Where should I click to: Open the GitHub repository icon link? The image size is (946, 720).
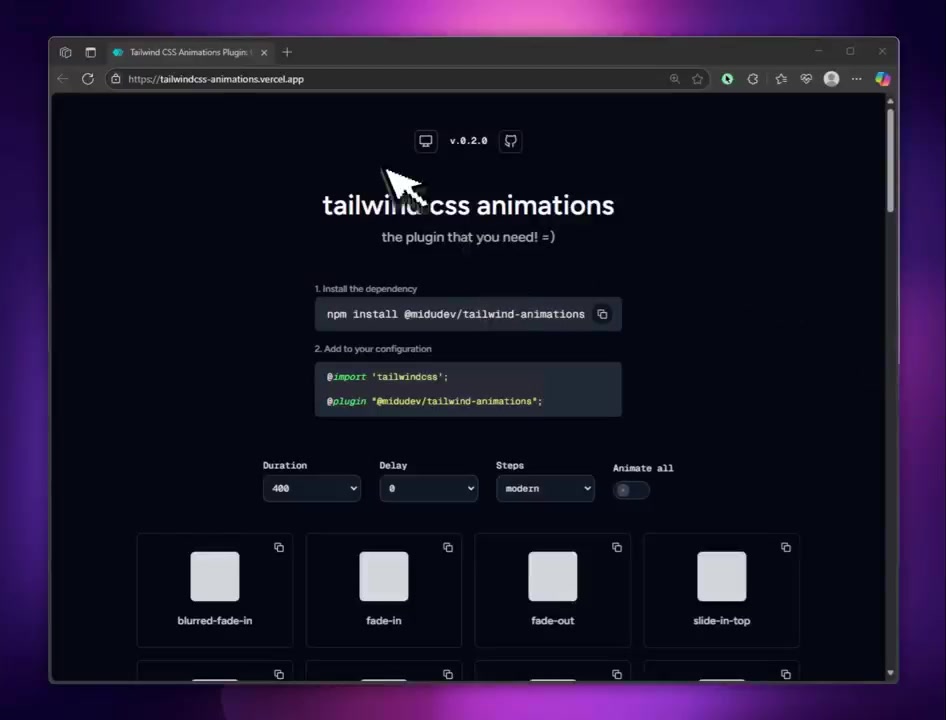pos(510,141)
